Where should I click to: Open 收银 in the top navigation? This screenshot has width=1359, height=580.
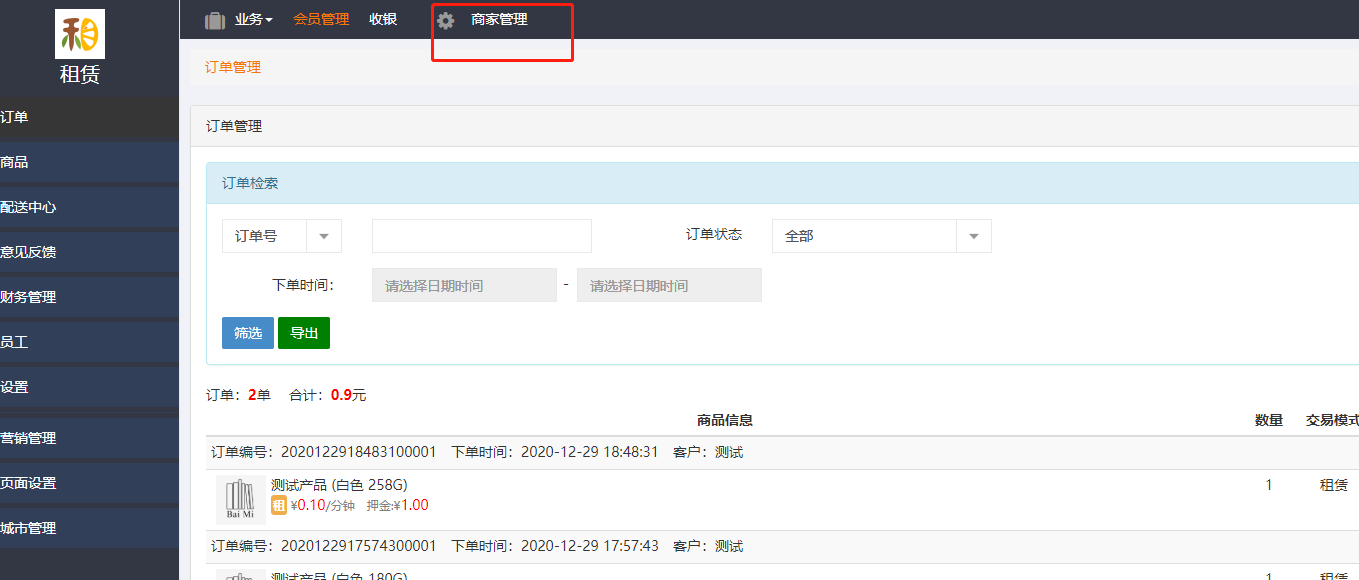pyautogui.click(x=383, y=19)
